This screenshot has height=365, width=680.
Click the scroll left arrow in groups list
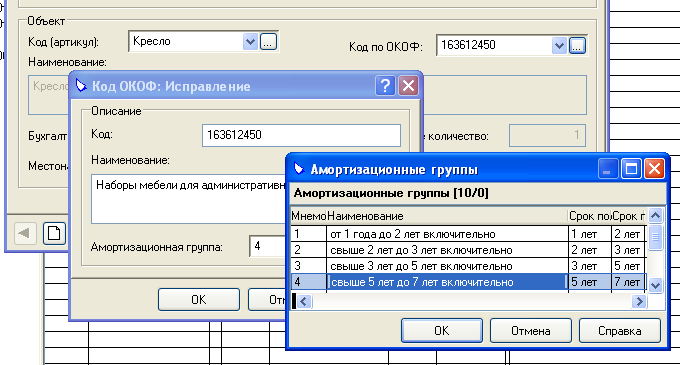pos(304,301)
